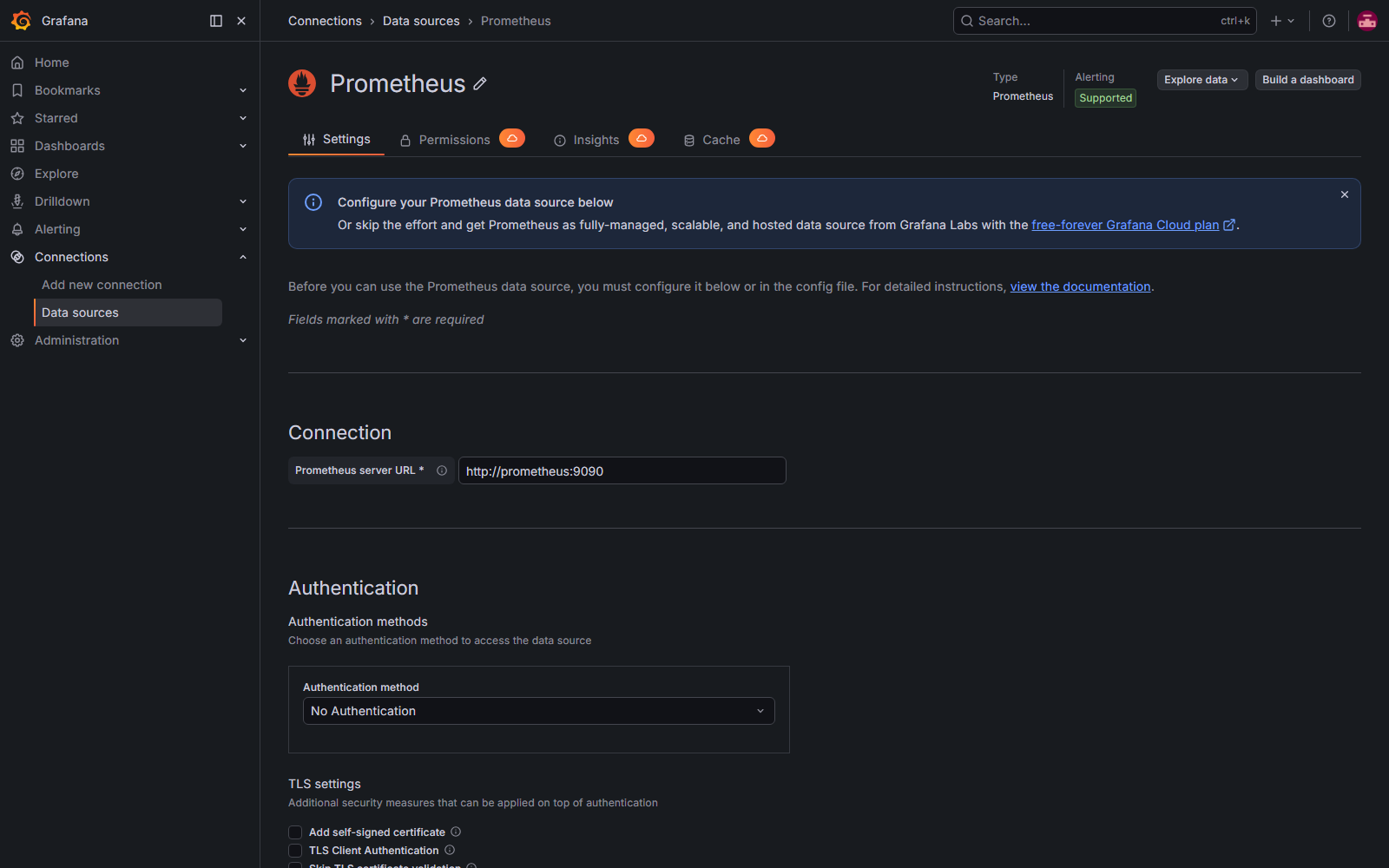Expand the Starred section
Viewport: 1389px width, 868px height.
pyautogui.click(x=243, y=118)
